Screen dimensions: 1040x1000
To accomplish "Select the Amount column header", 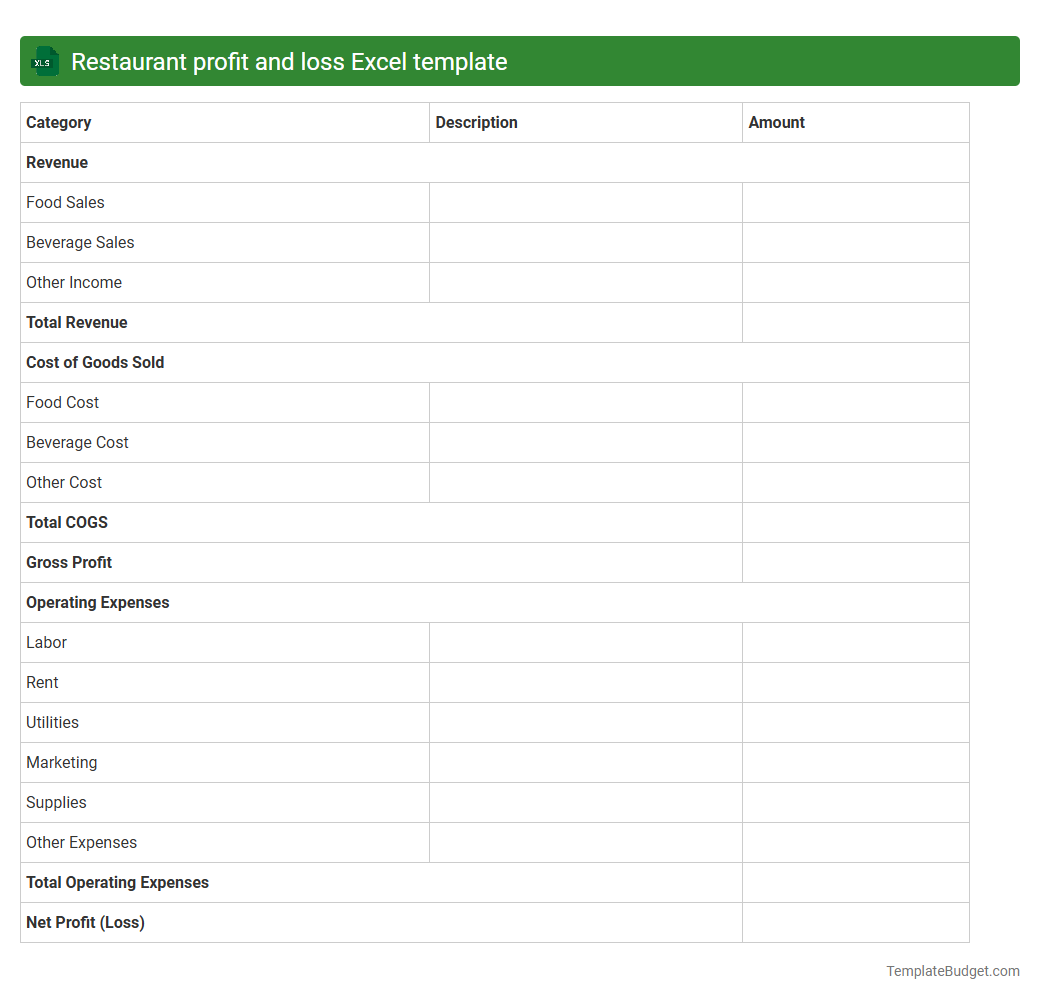I will tap(777, 122).
